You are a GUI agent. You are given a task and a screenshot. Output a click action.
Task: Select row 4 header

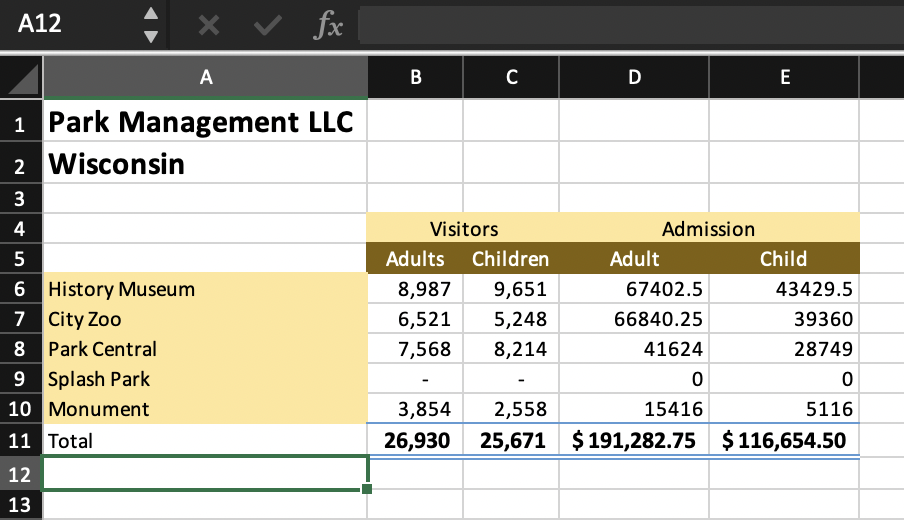pos(21,229)
